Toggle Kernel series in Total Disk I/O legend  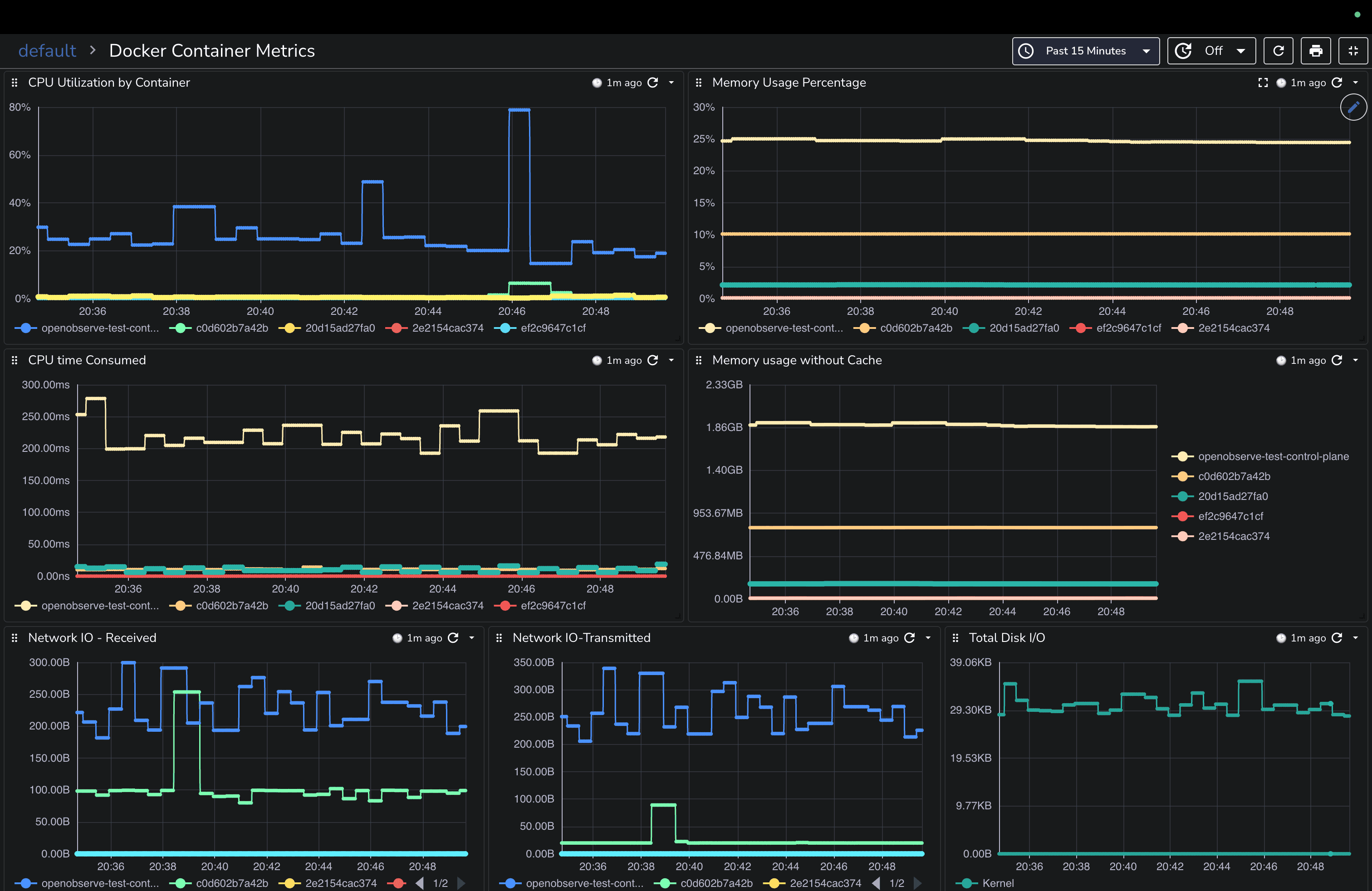click(997, 883)
